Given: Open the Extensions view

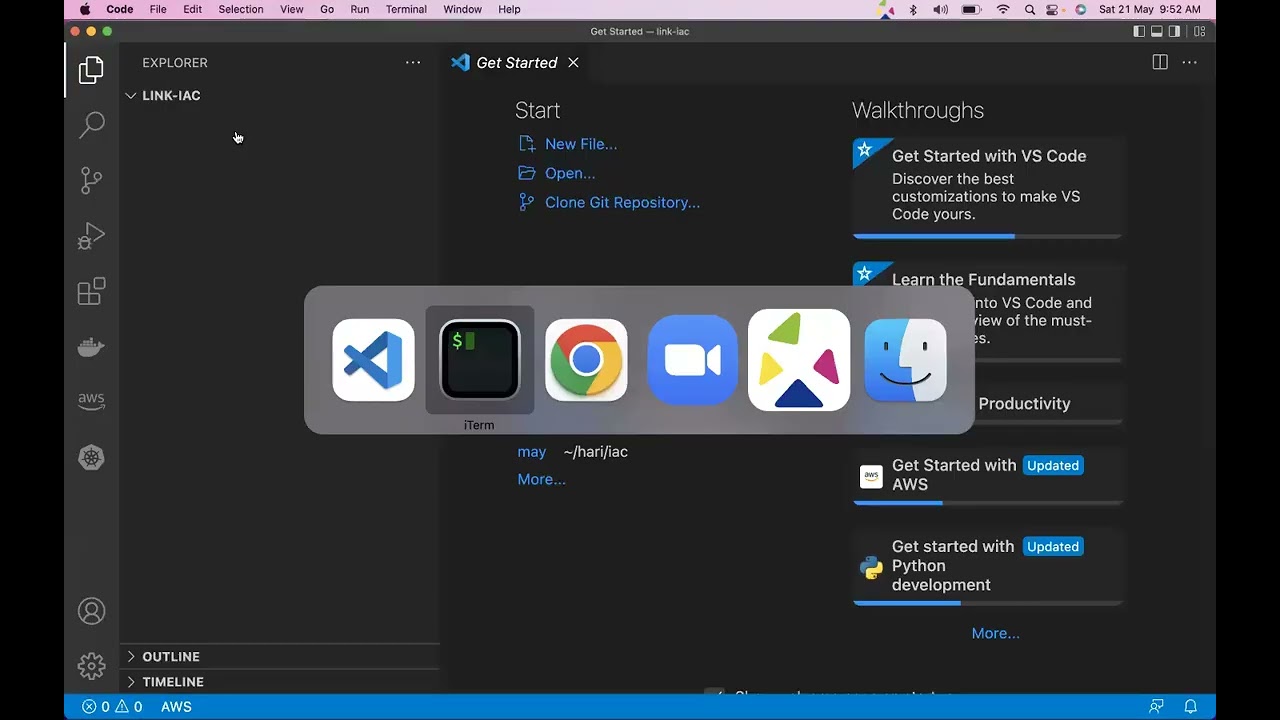Looking at the screenshot, I should click(91, 292).
